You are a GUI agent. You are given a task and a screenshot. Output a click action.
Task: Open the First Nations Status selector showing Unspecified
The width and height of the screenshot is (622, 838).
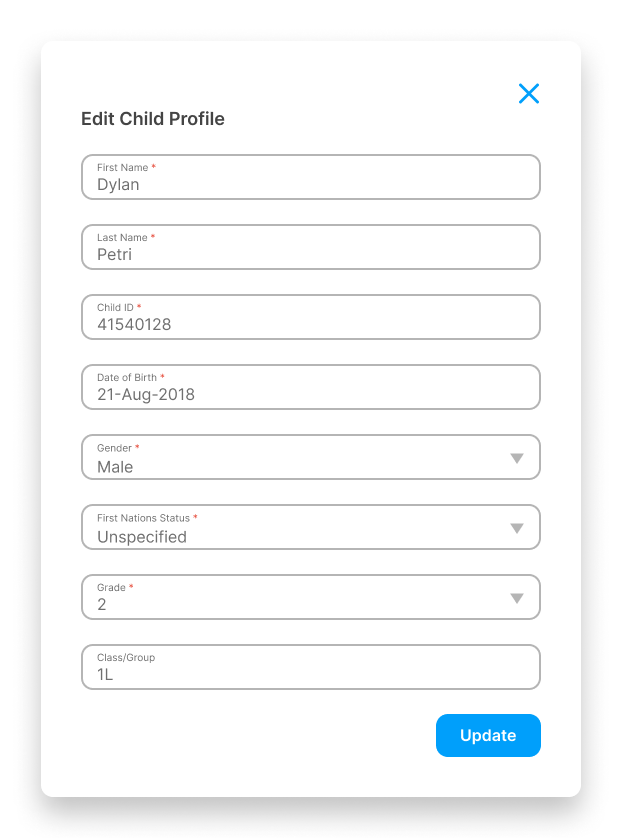click(x=310, y=527)
